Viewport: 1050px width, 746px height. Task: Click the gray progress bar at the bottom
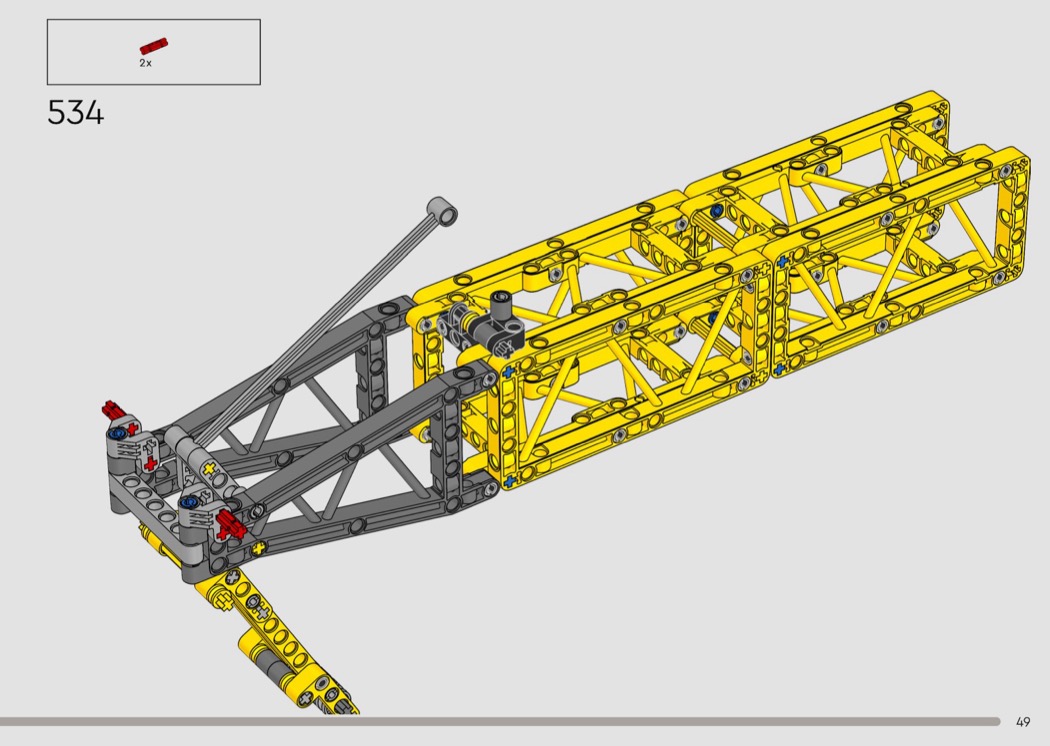(x=500, y=721)
